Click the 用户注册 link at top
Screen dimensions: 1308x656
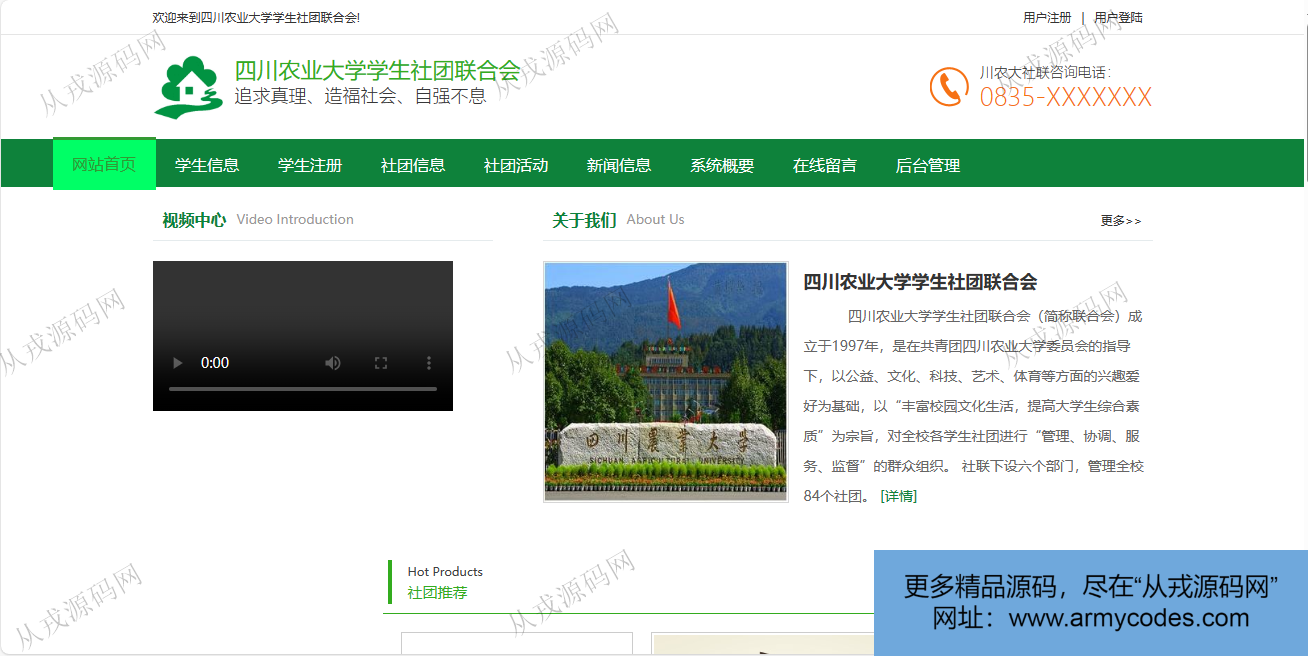click(x=1047, y=17)
